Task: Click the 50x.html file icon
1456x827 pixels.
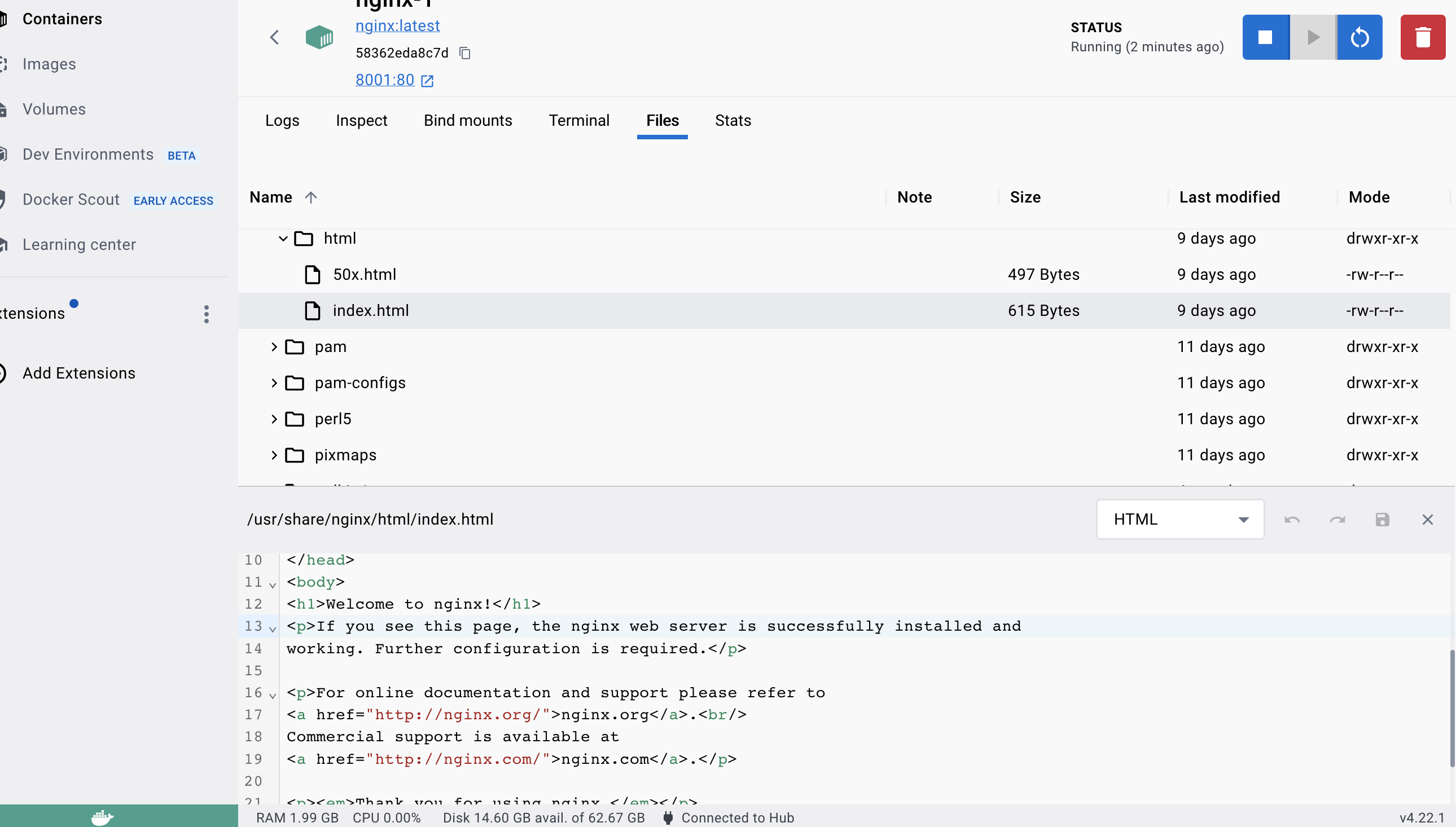Action: [x=313, y=275]
